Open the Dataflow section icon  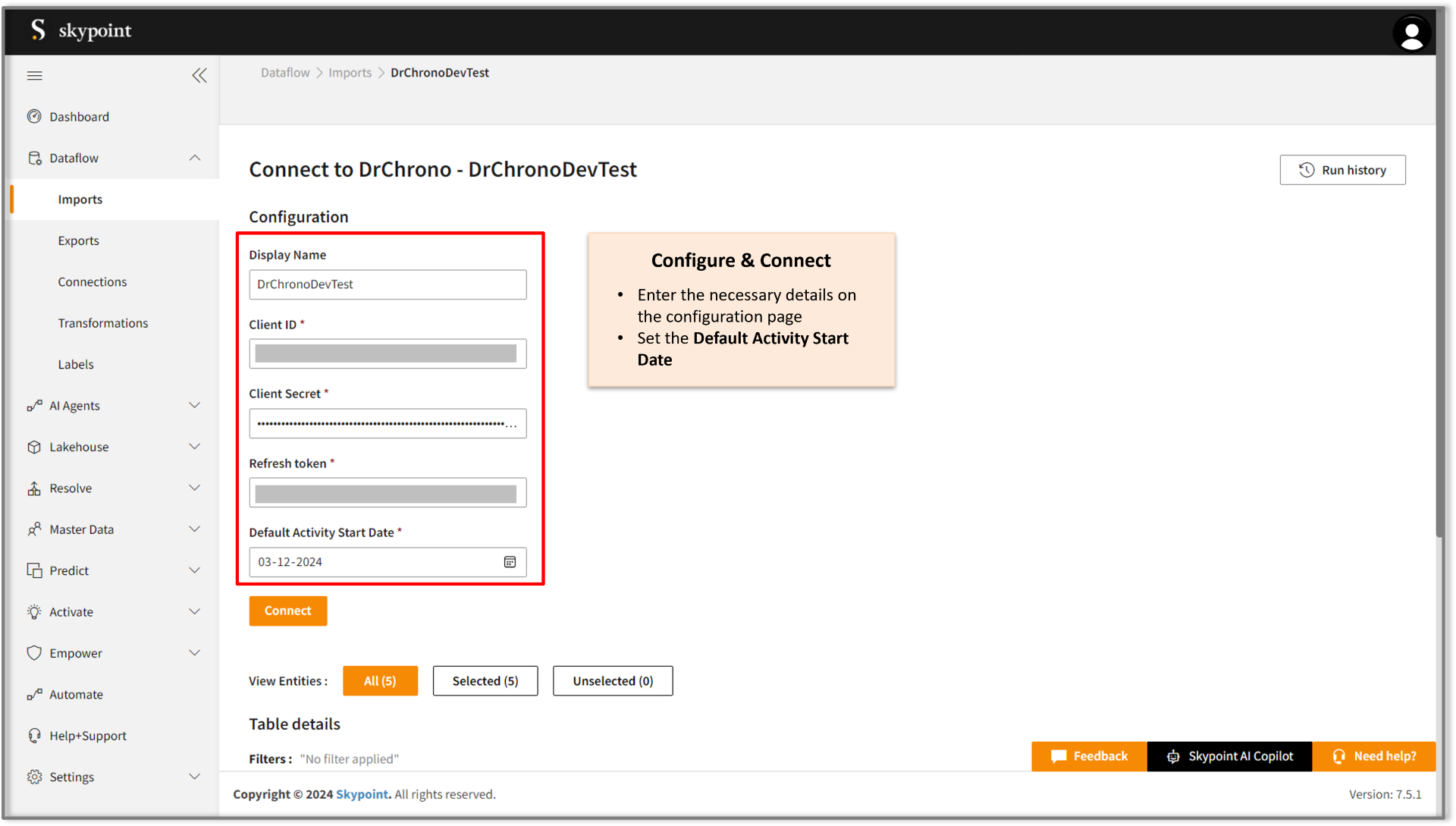pos(34,157)
